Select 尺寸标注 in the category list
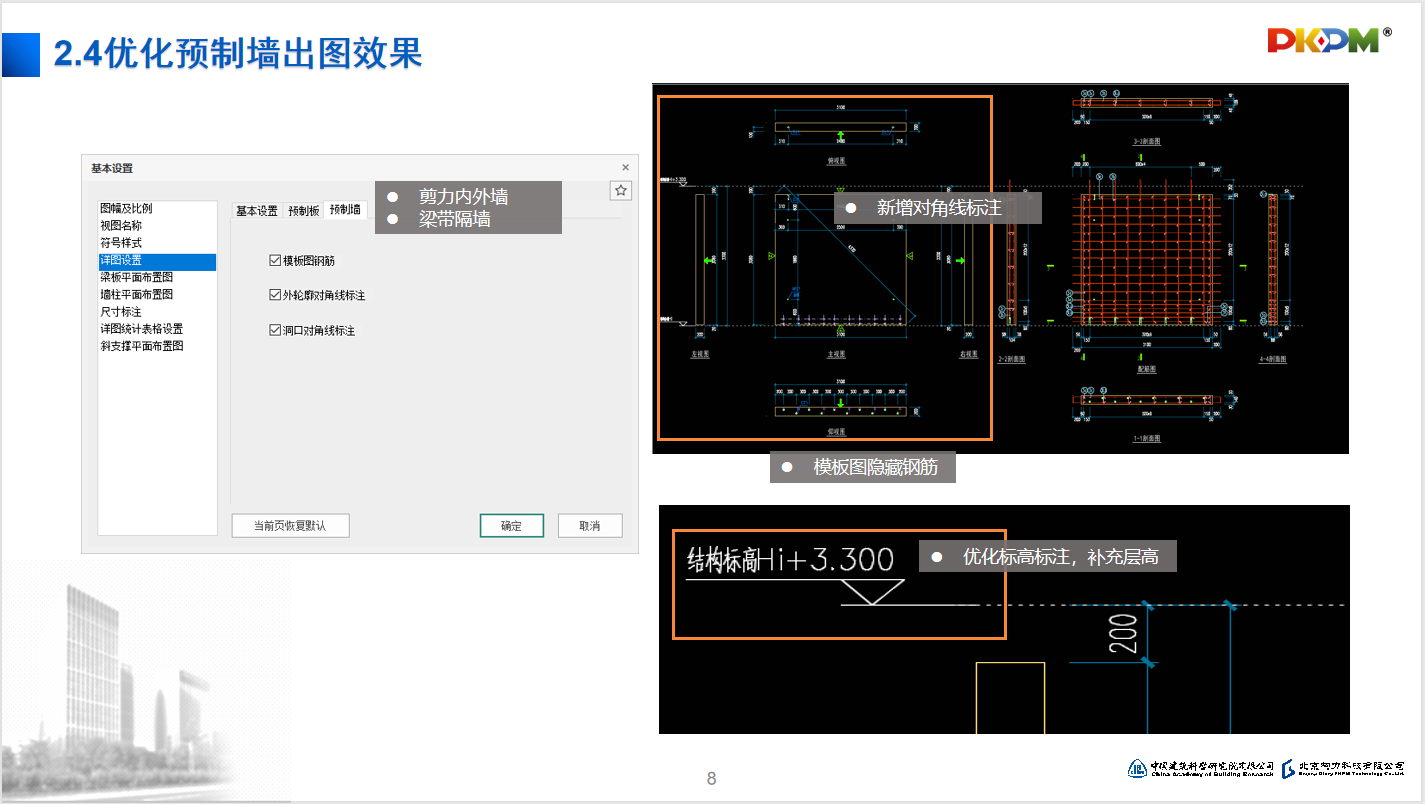The width and height of the screenshot is (1425, 804). [x=121, y=312]
